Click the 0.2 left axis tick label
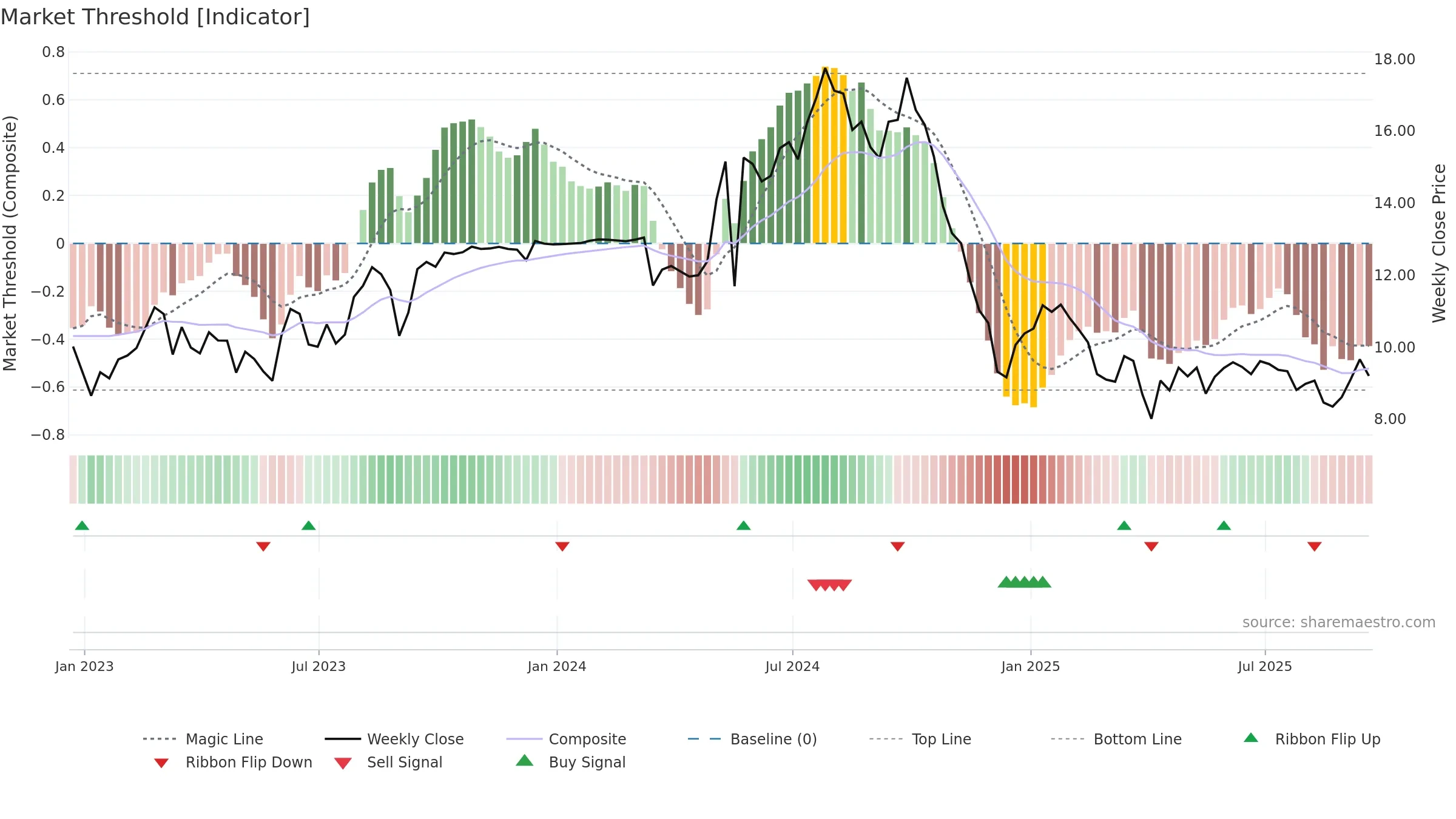Viewport: 1456px width, 819px height. [x=53, y=196]
